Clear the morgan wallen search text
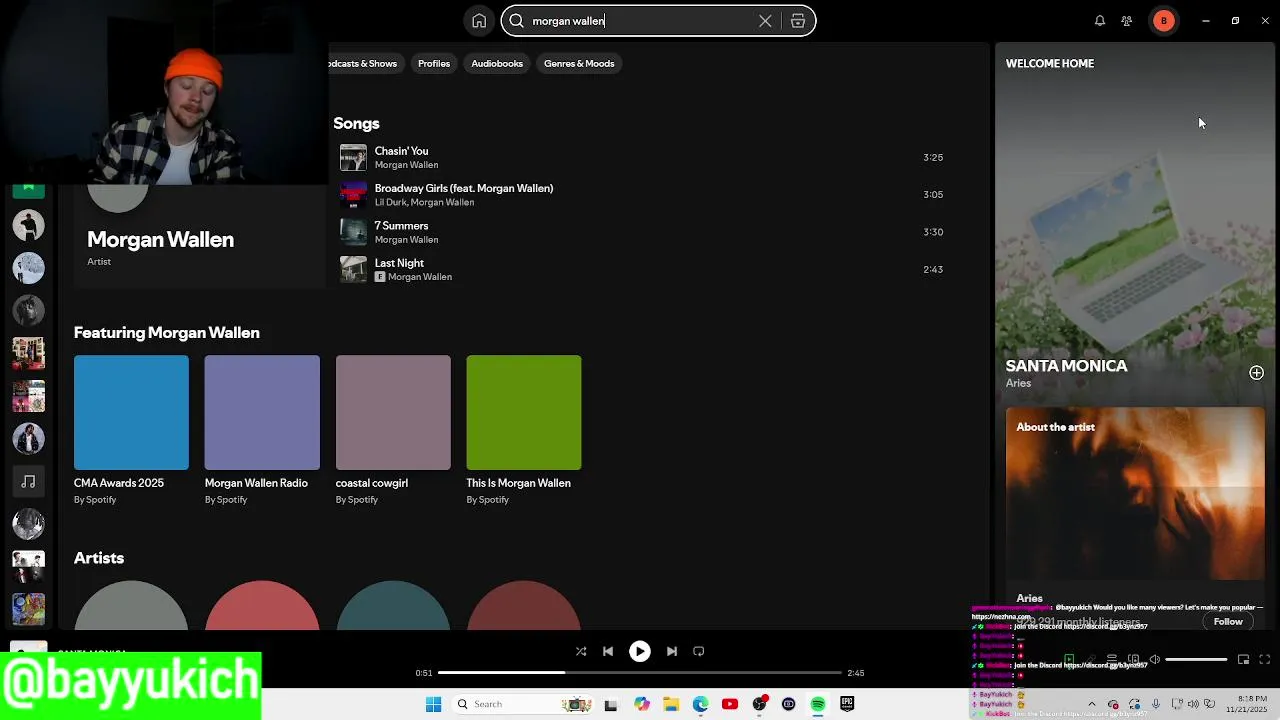 pyautogui.click(x=765, y=21)
